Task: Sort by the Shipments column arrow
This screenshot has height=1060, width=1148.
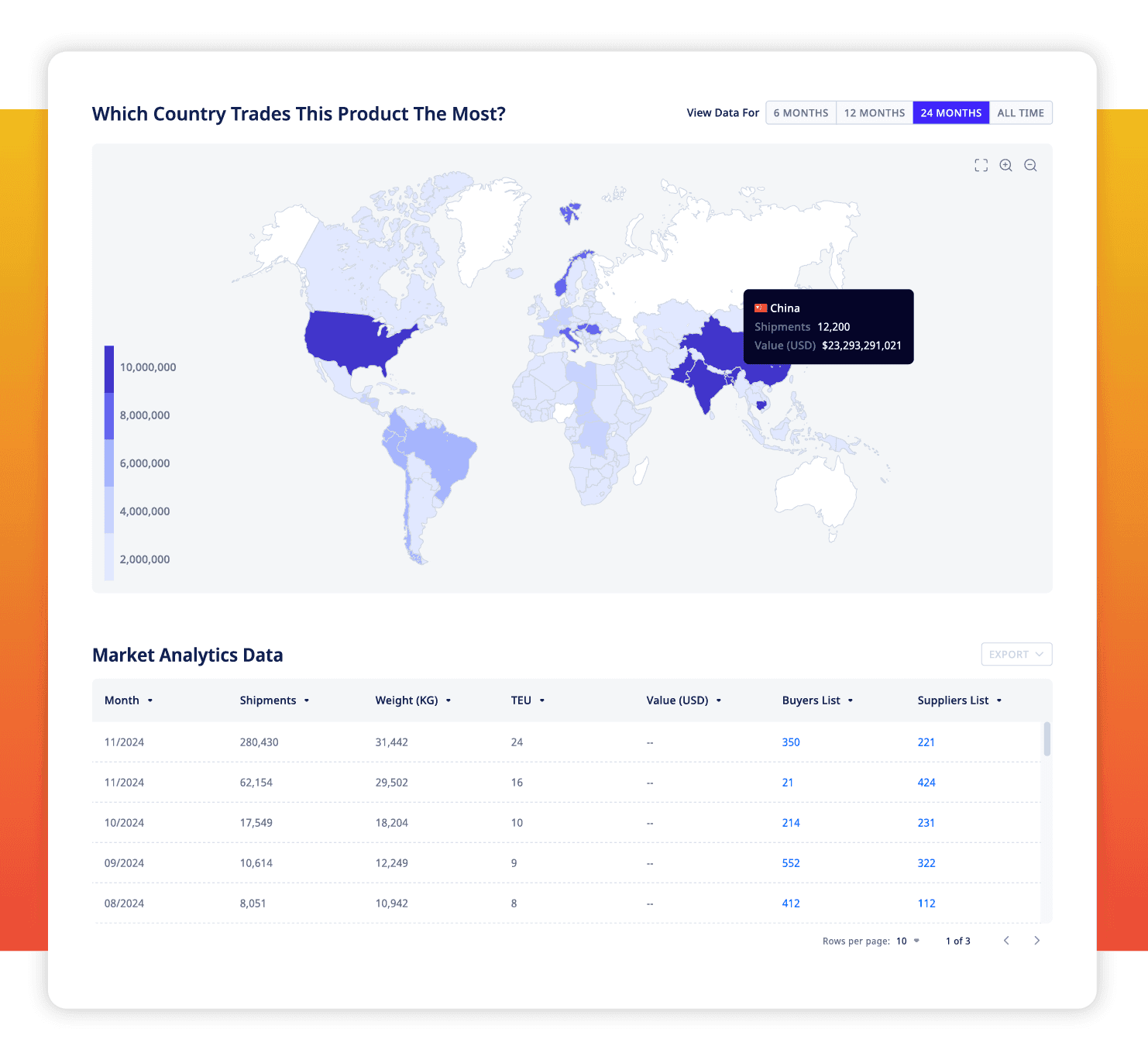Action: point(307,700)
